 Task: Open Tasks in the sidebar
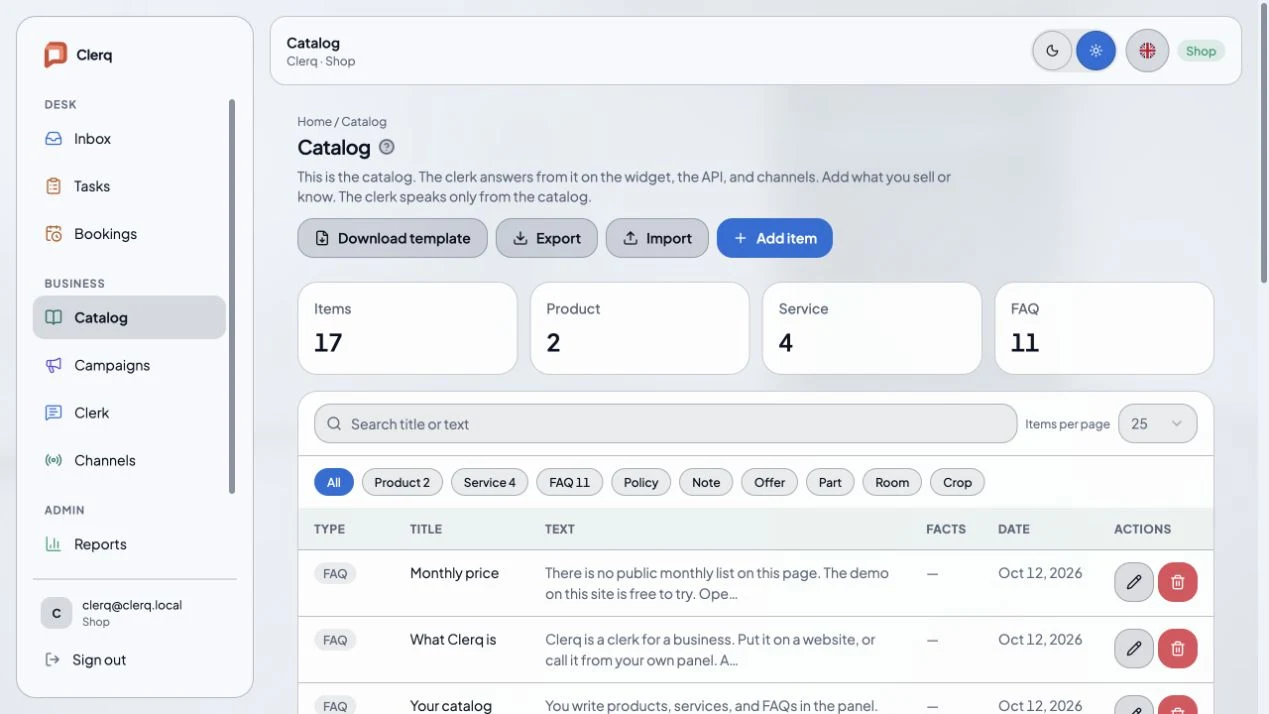pyautogui.click(x=129, y=186)
